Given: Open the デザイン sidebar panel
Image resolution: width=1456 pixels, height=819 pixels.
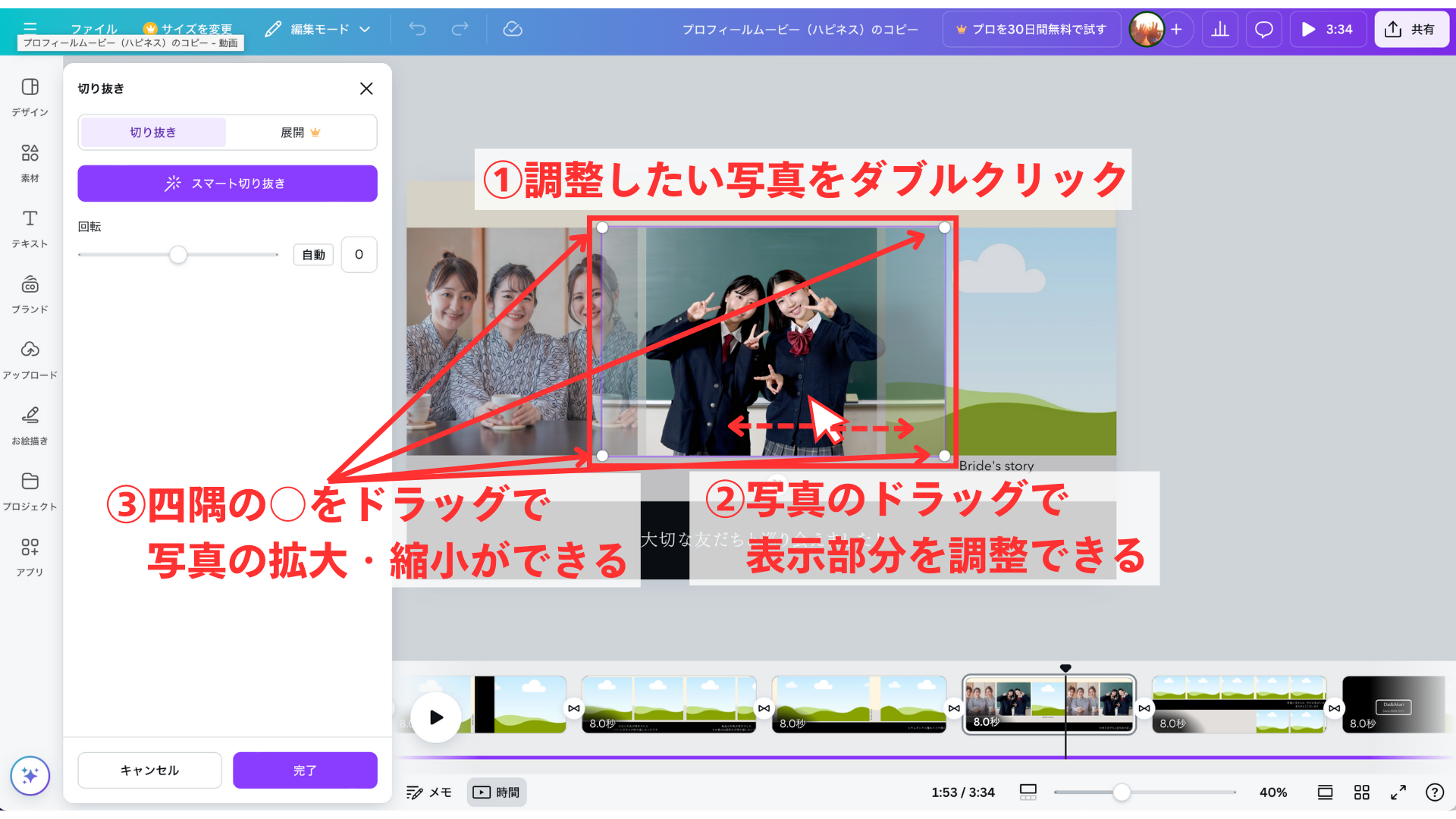Looking at the screenshot, I should tap(30, 97).
